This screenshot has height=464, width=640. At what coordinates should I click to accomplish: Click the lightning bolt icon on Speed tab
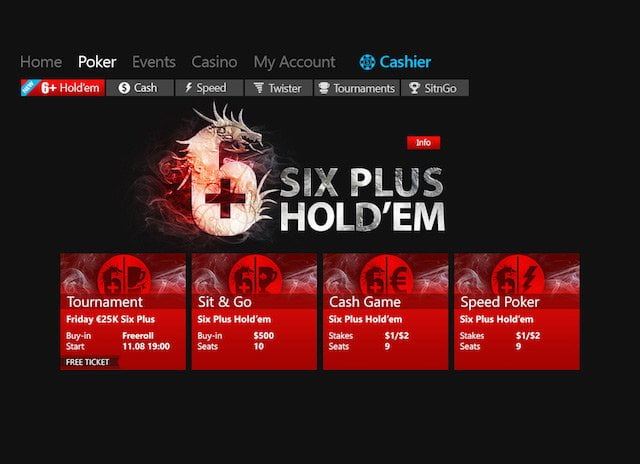pos(189,87)
